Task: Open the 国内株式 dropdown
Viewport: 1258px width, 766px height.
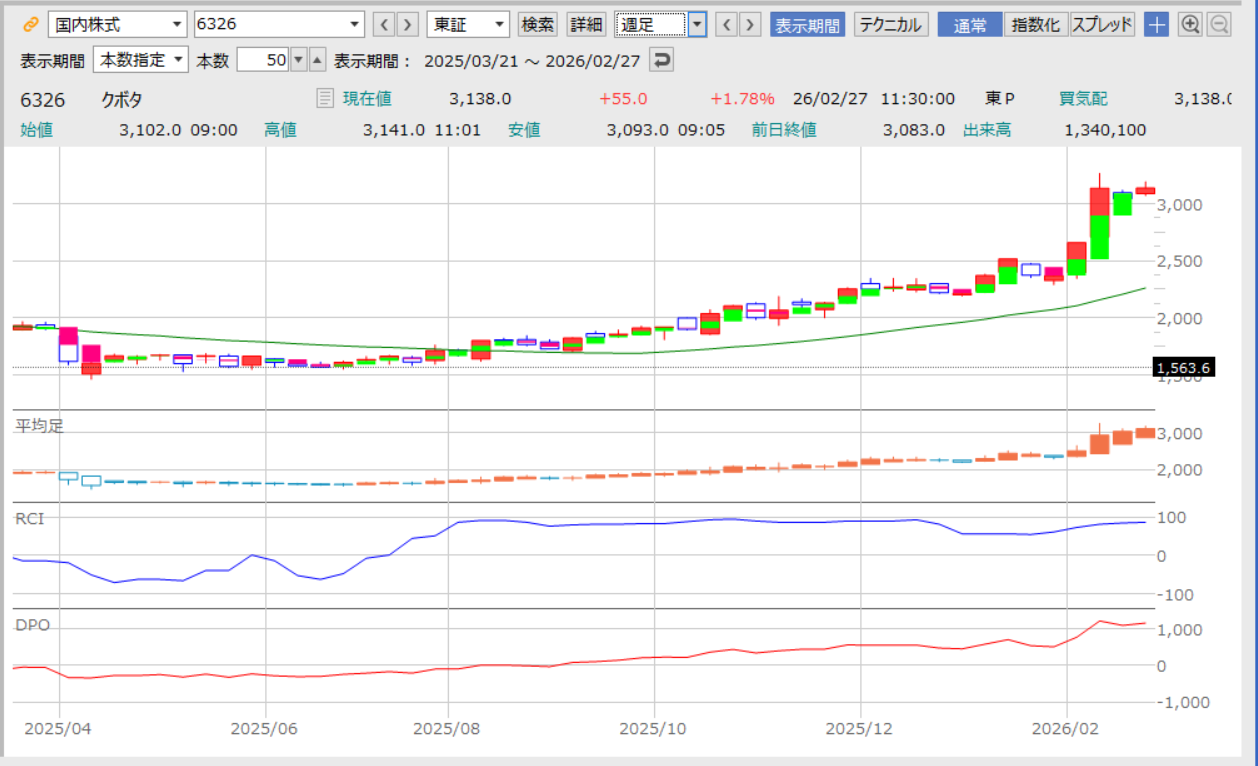Action: point(117,25)
